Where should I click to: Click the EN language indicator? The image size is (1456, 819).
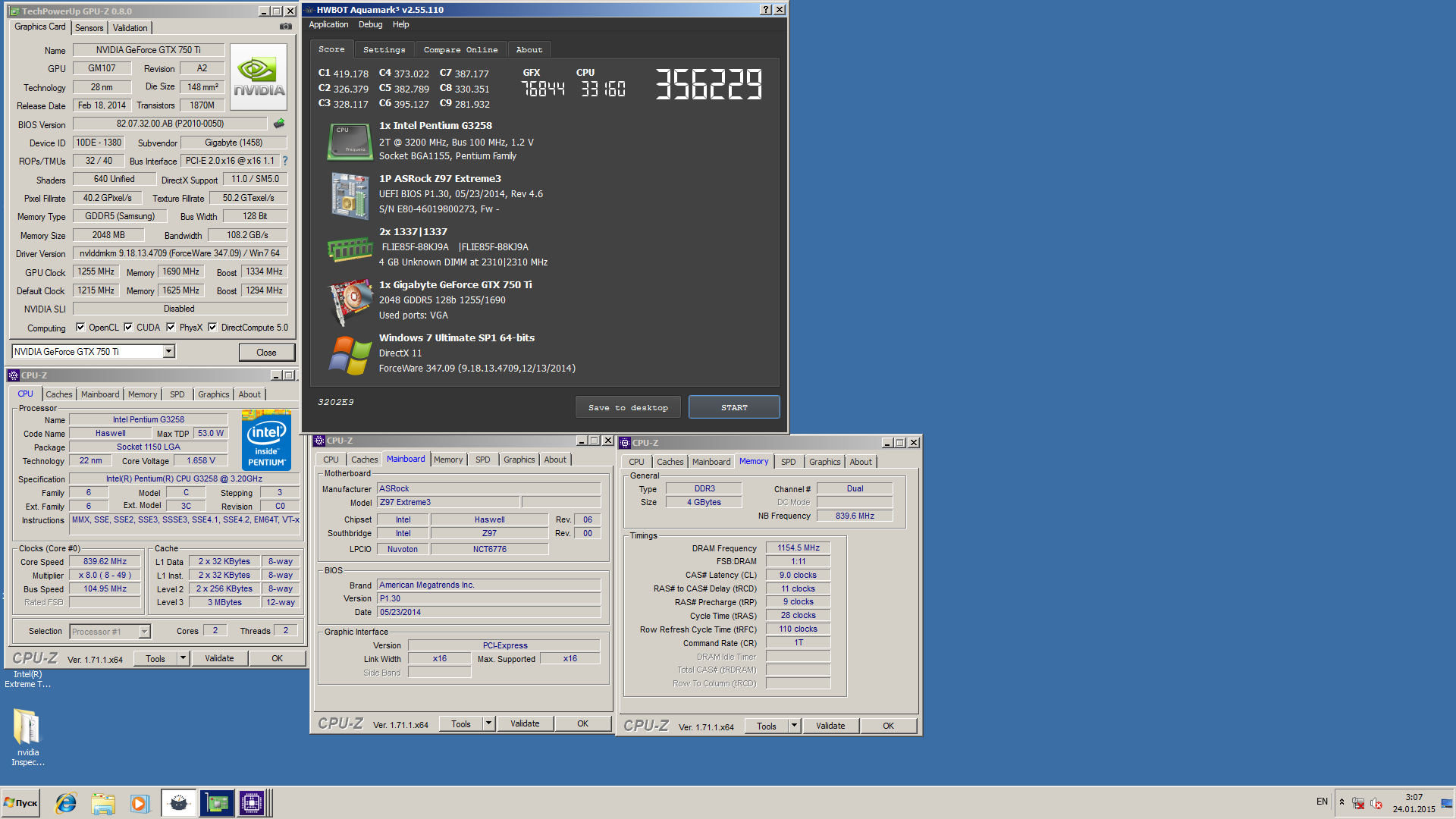point(1322,802)
